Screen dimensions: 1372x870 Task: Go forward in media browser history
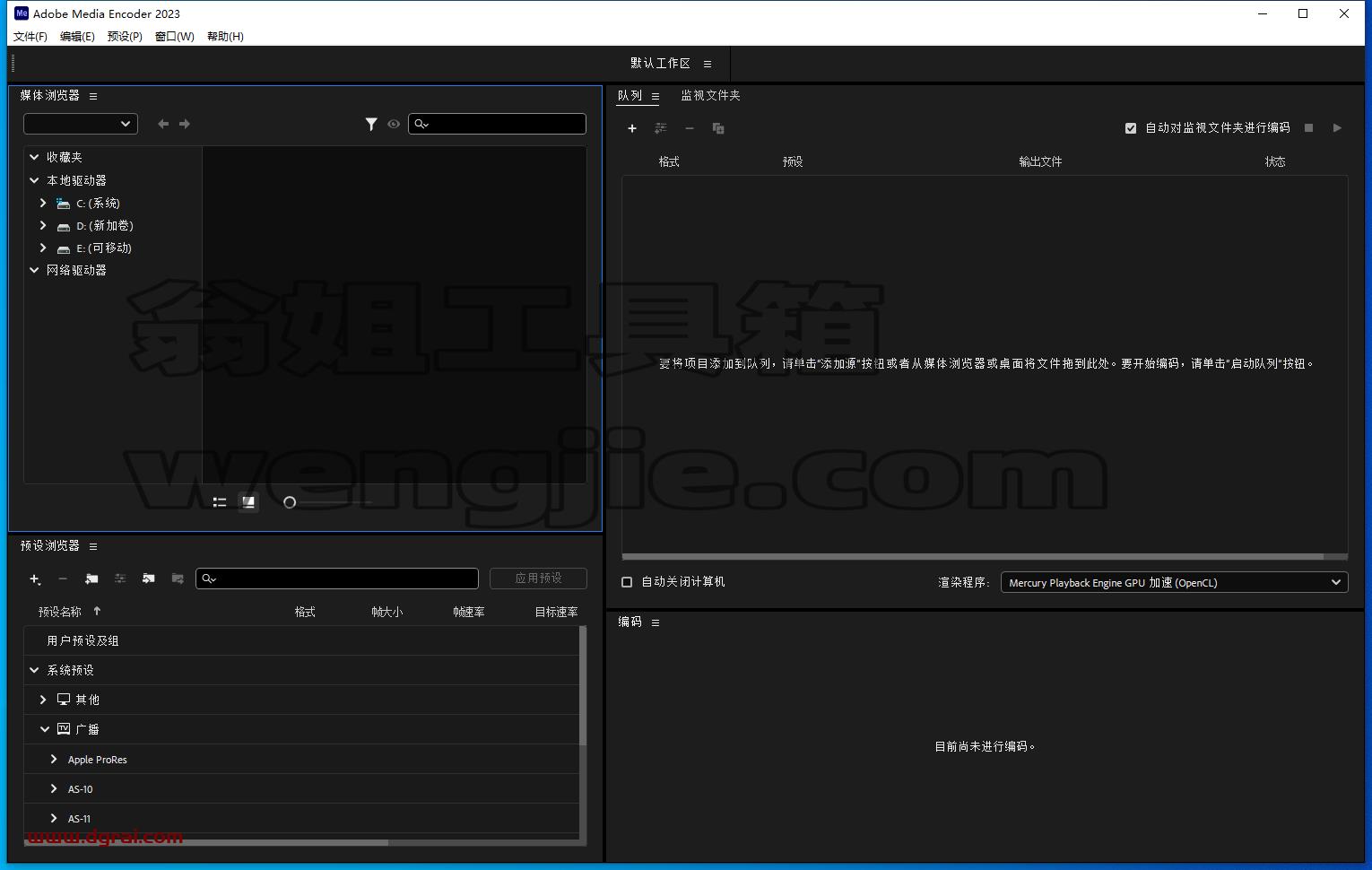coord(185,124)
